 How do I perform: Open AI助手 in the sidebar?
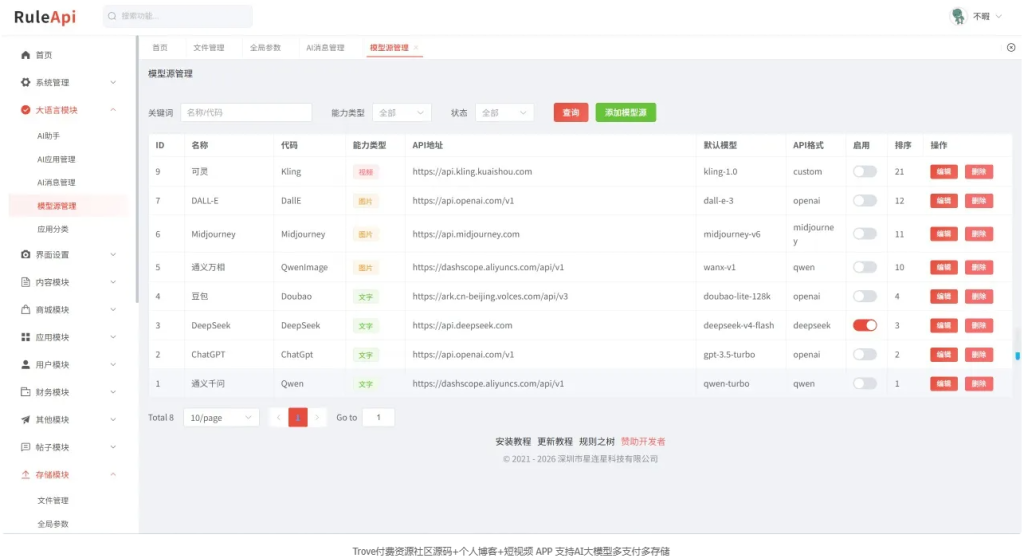48,136
